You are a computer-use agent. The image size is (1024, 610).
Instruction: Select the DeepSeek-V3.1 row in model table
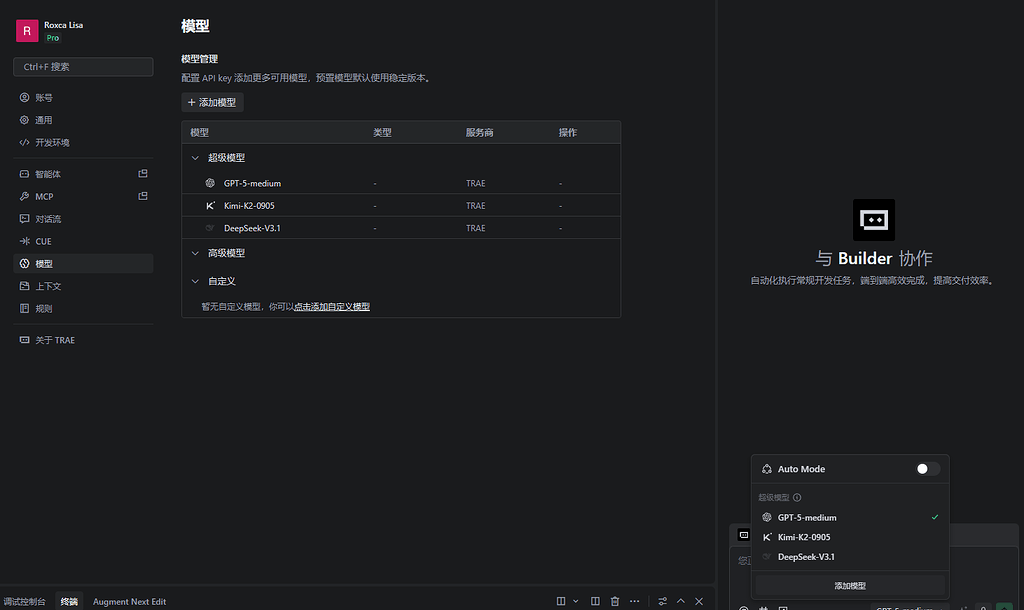(401, 228)
